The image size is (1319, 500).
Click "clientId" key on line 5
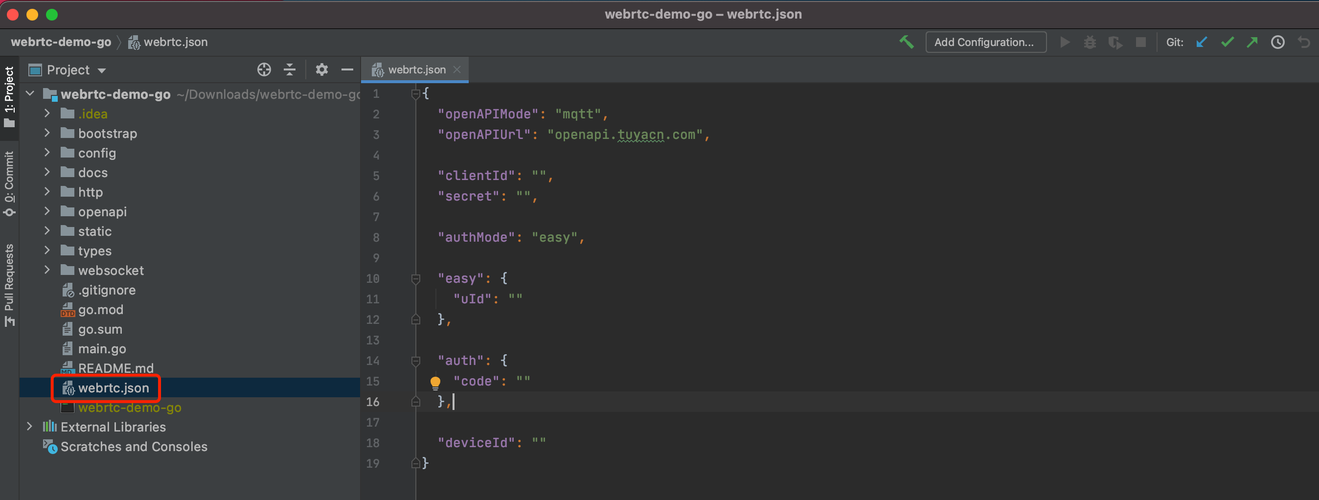476,175
